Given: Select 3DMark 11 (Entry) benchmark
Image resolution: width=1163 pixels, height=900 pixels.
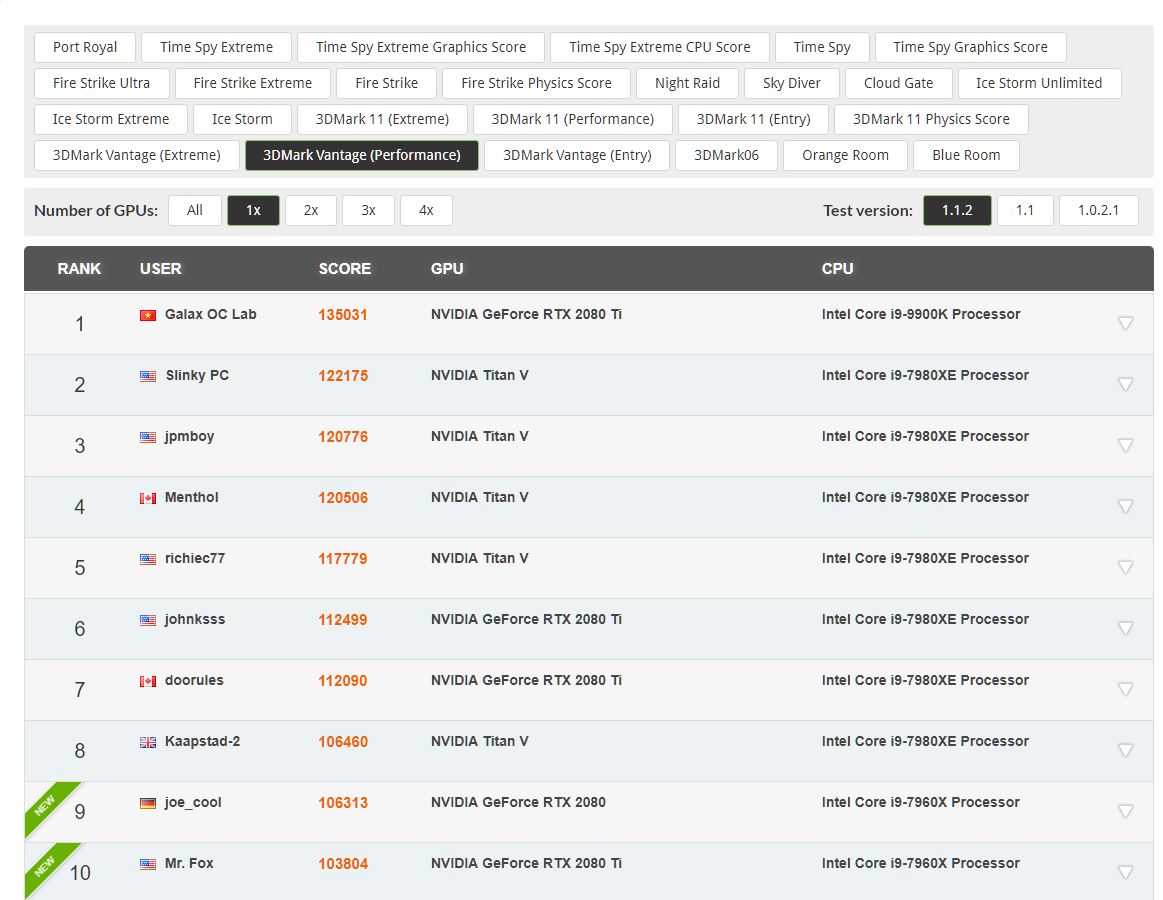Looking at the screenshot, I should pos(753,119).
